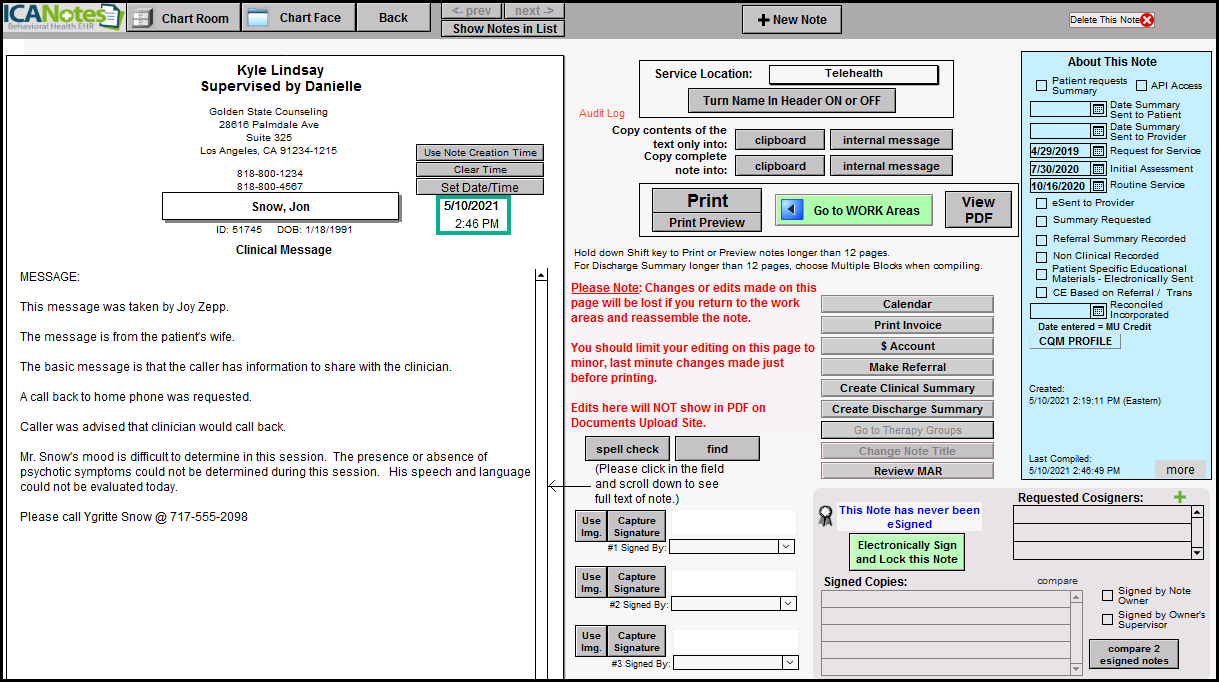Open calendar picker for Initial Assessment date

point(1098,168)
